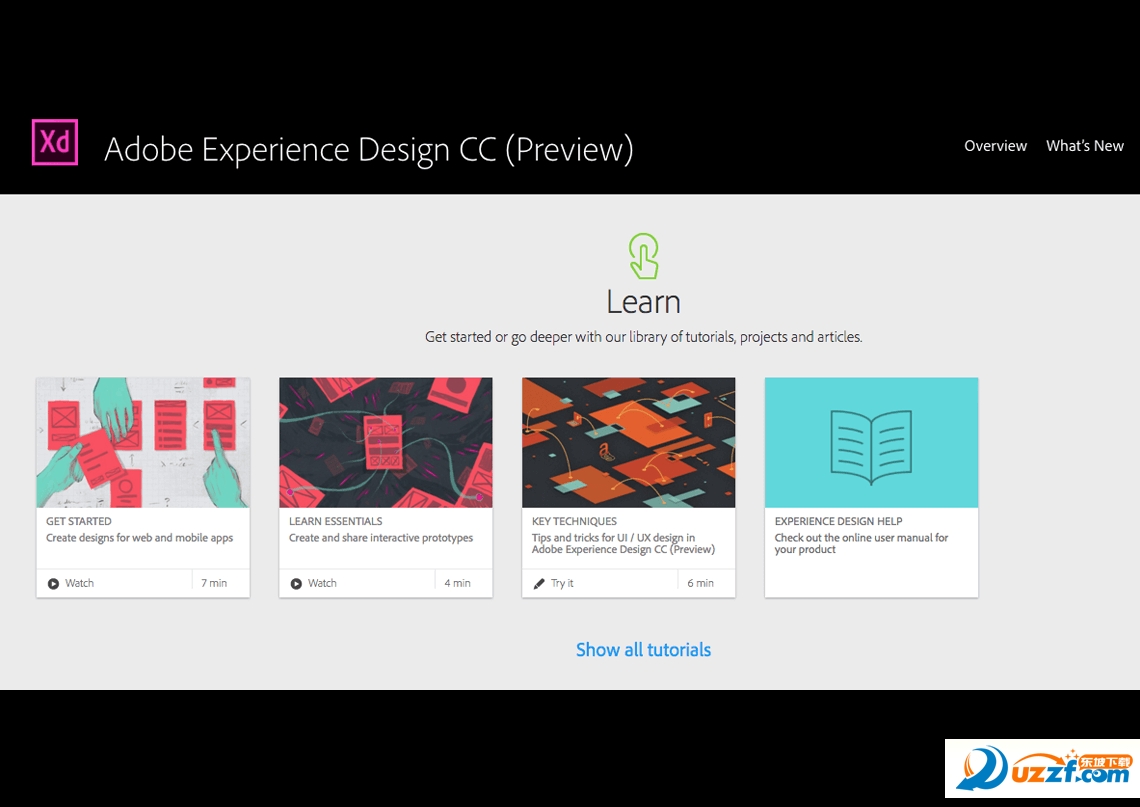
Task: Open the Learn Essentials tutorial thumbnail
Action: coord(386,443)
